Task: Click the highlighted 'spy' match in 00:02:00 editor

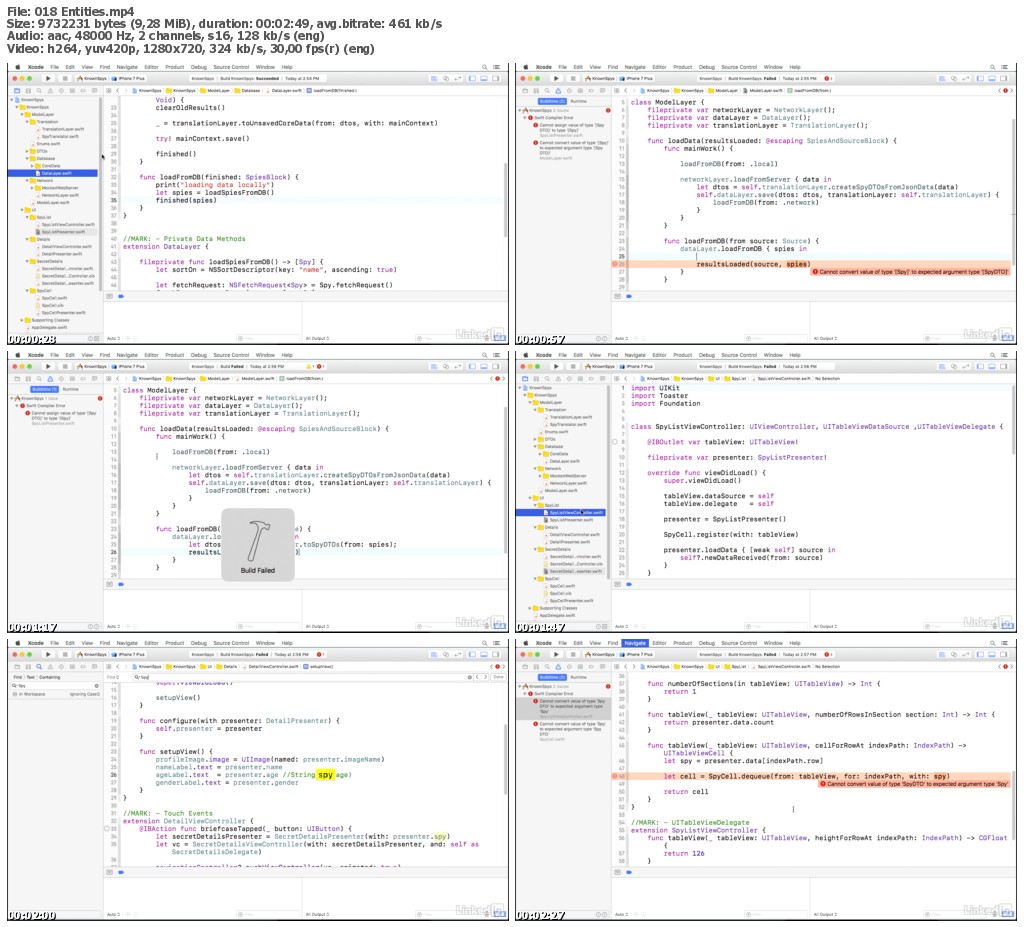Action: point(325,775)
